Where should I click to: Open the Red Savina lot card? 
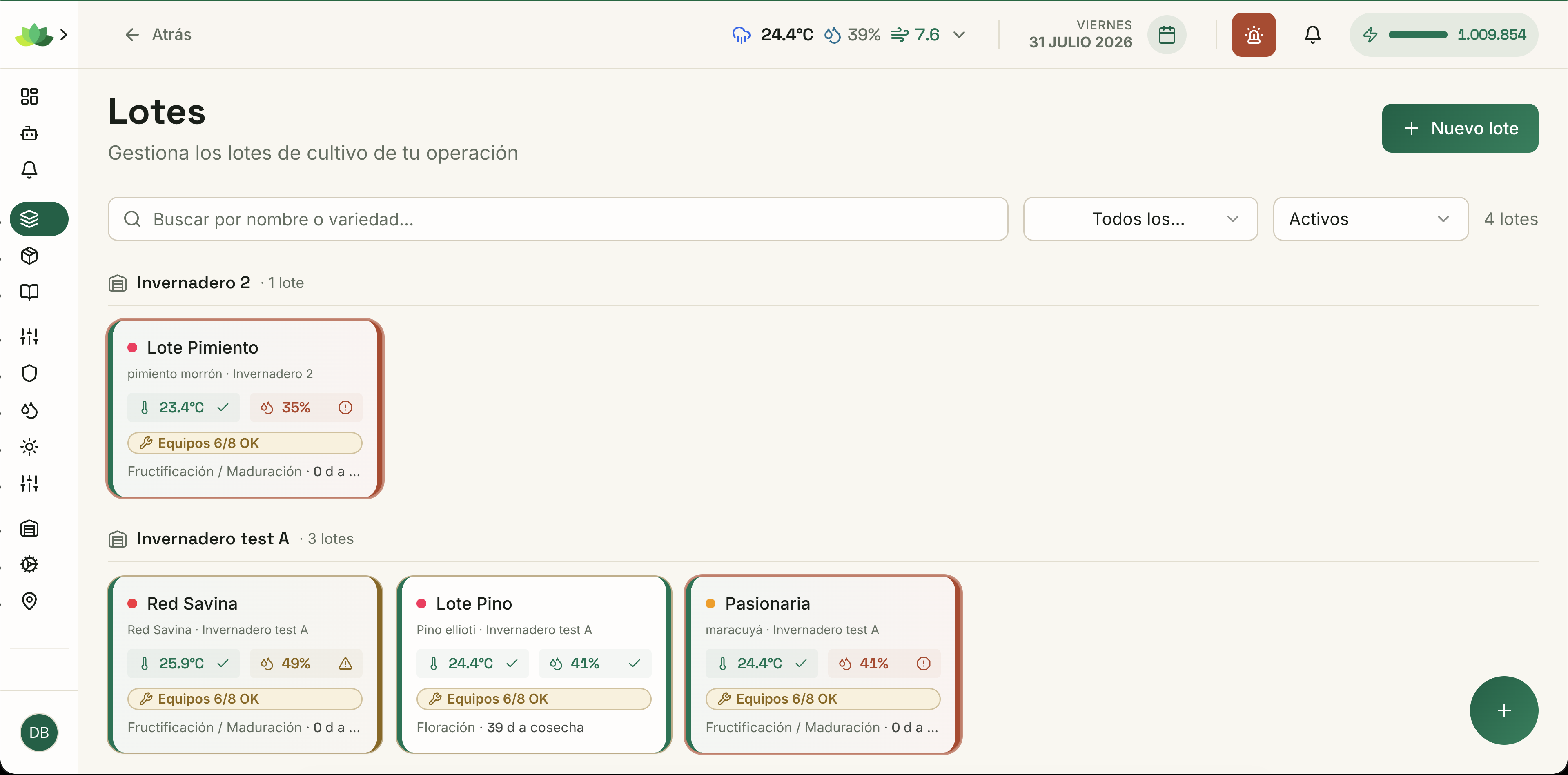click(x=245, y=664)
